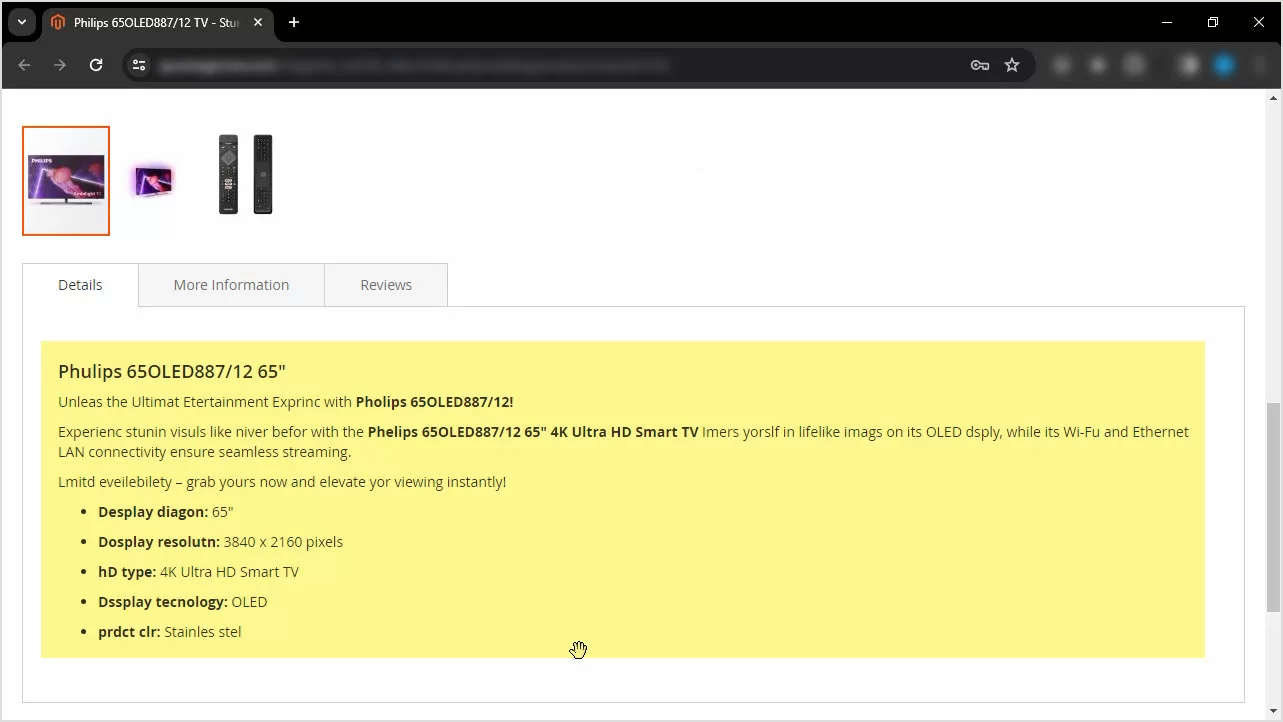Select the angled Ambilight TV thumbnail
The width and height of the screenshot is (1283, 722).
tap(153, 181)
